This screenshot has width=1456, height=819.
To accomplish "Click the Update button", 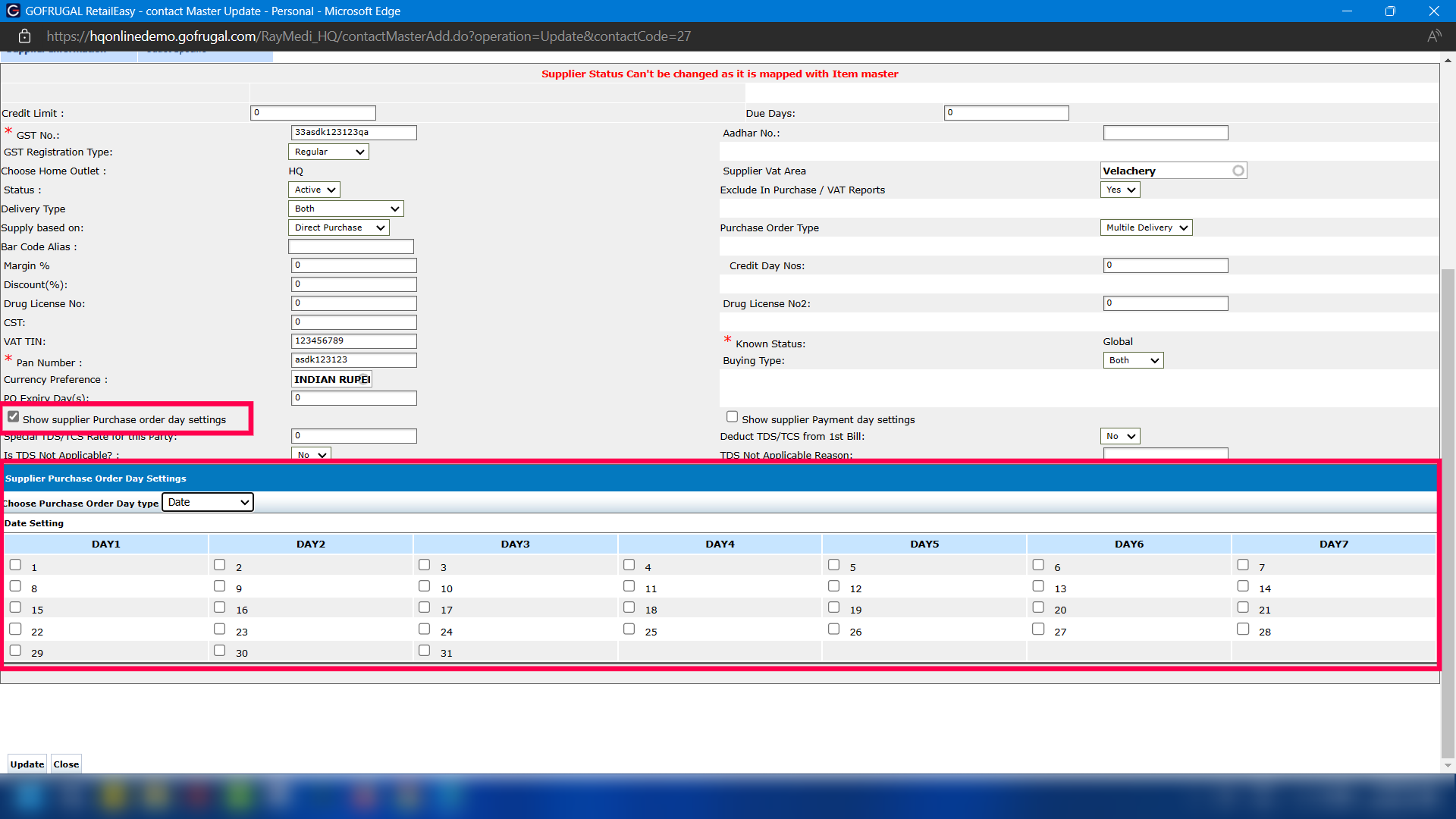I will click(x=27, y=764).
